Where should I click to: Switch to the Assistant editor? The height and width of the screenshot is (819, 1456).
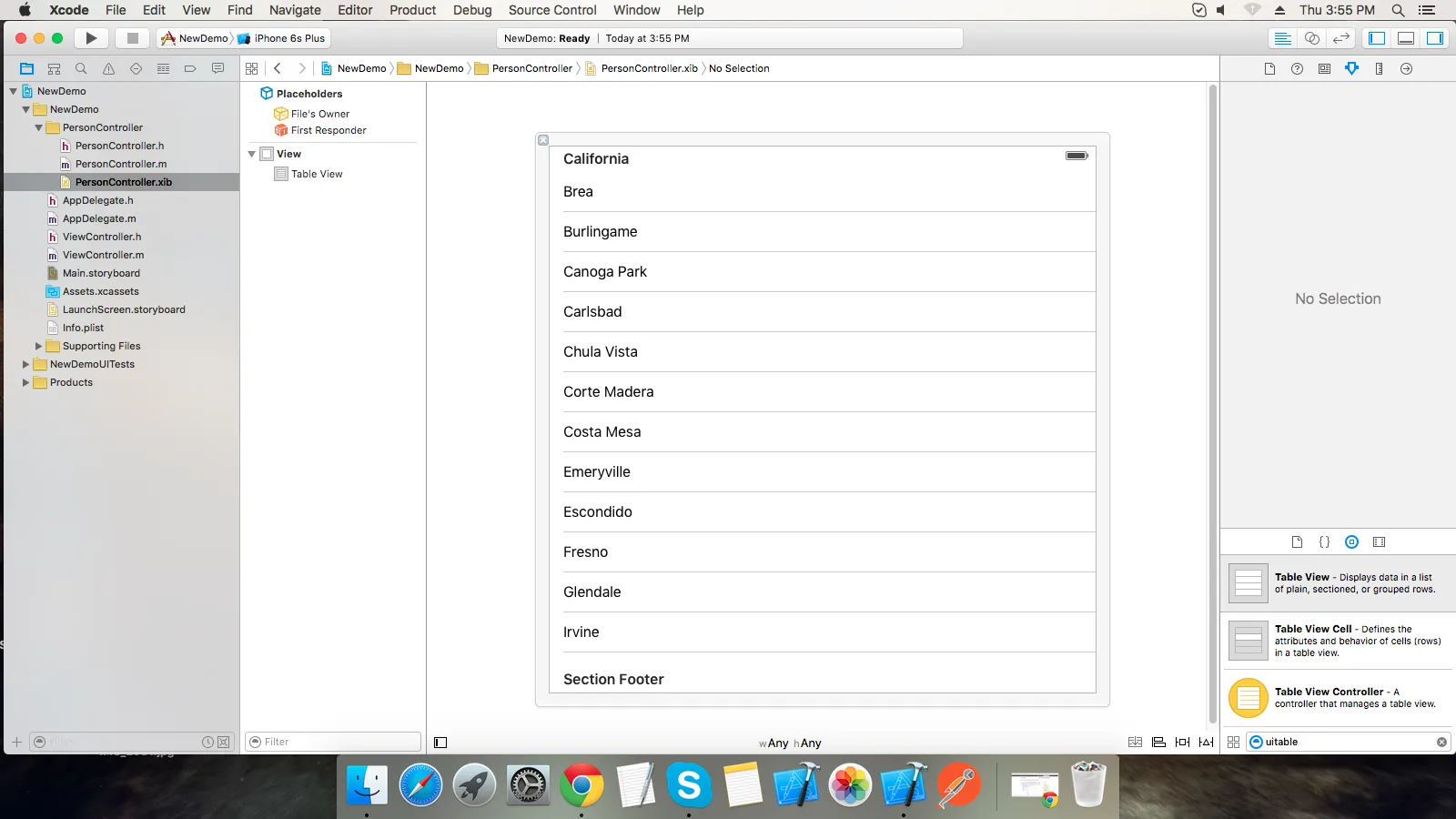click(1311, 38)
